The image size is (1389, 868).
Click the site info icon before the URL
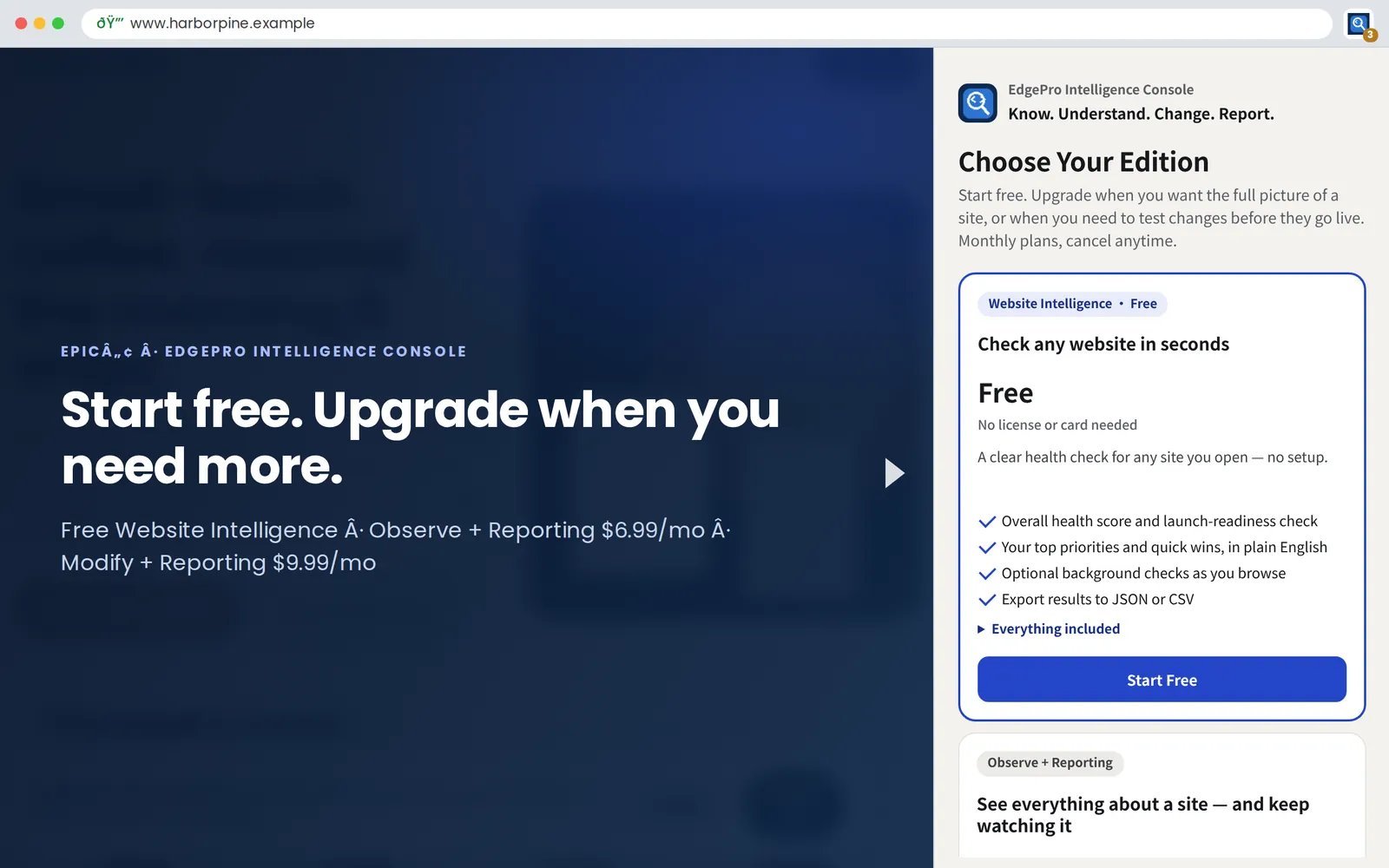[x=110, y=23]
